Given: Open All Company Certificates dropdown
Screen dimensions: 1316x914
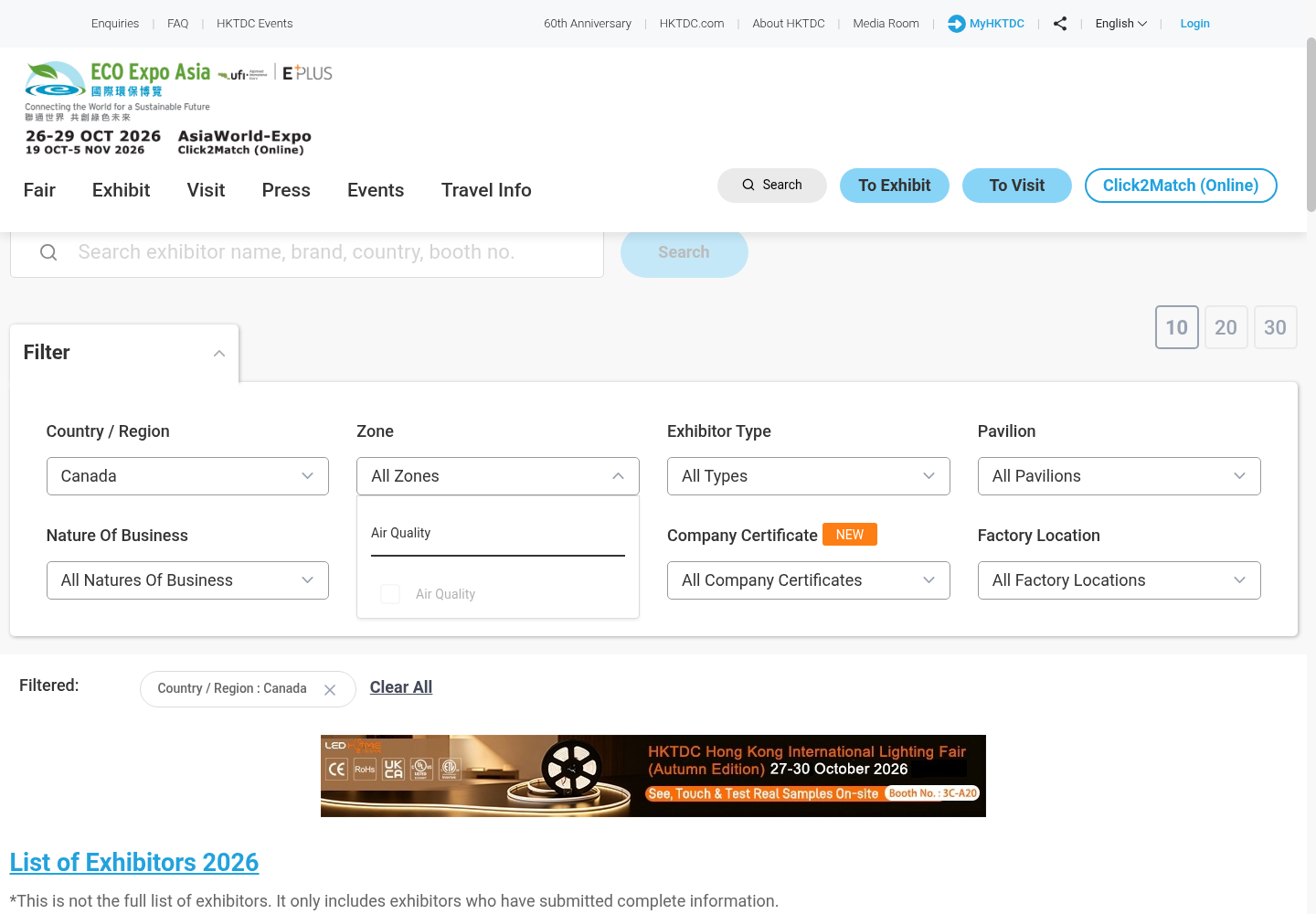Looking at the screenshot, I should point(809,580).
